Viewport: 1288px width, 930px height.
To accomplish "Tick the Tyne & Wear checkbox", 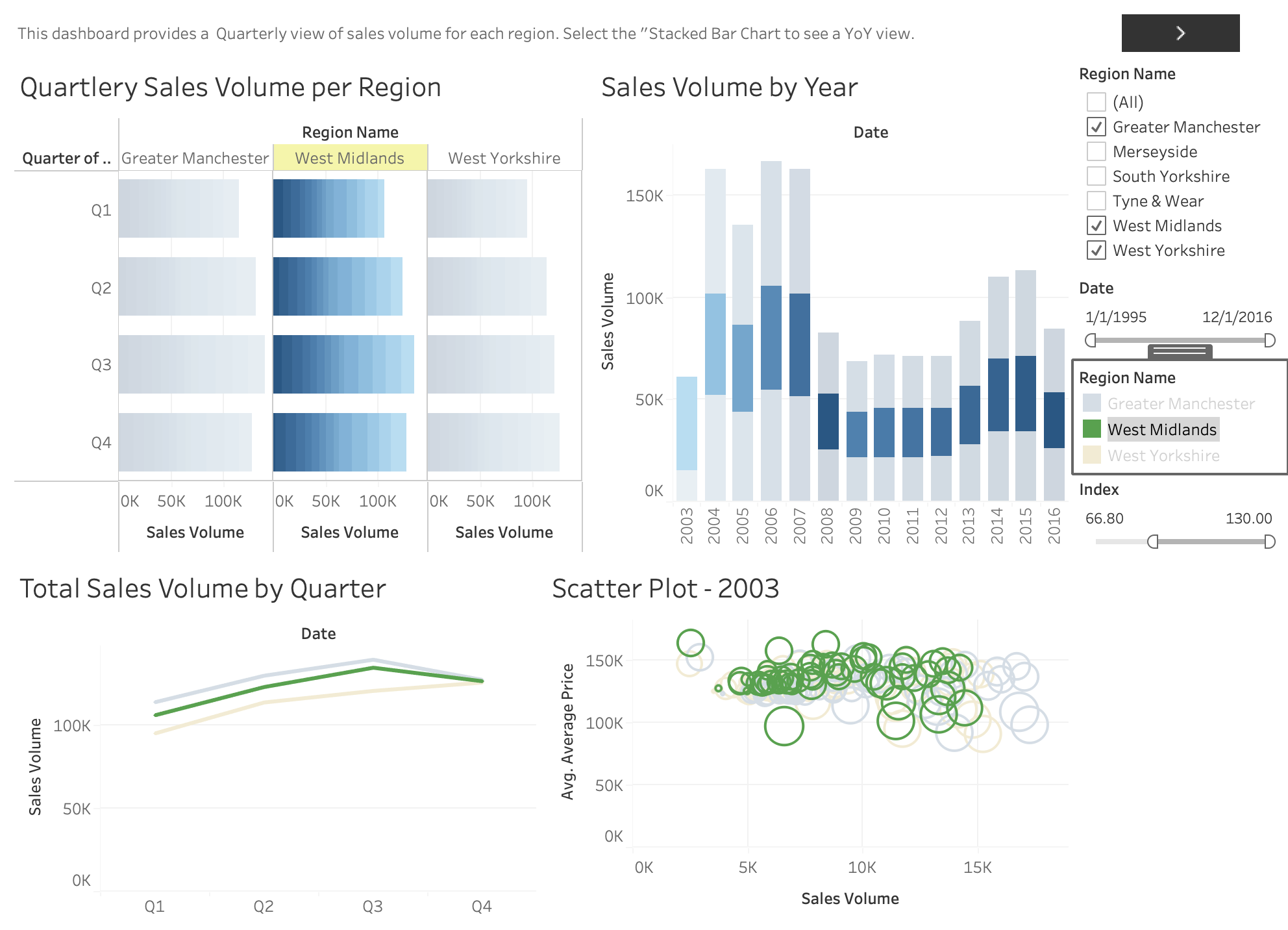I will click(x=1096, y=201).
